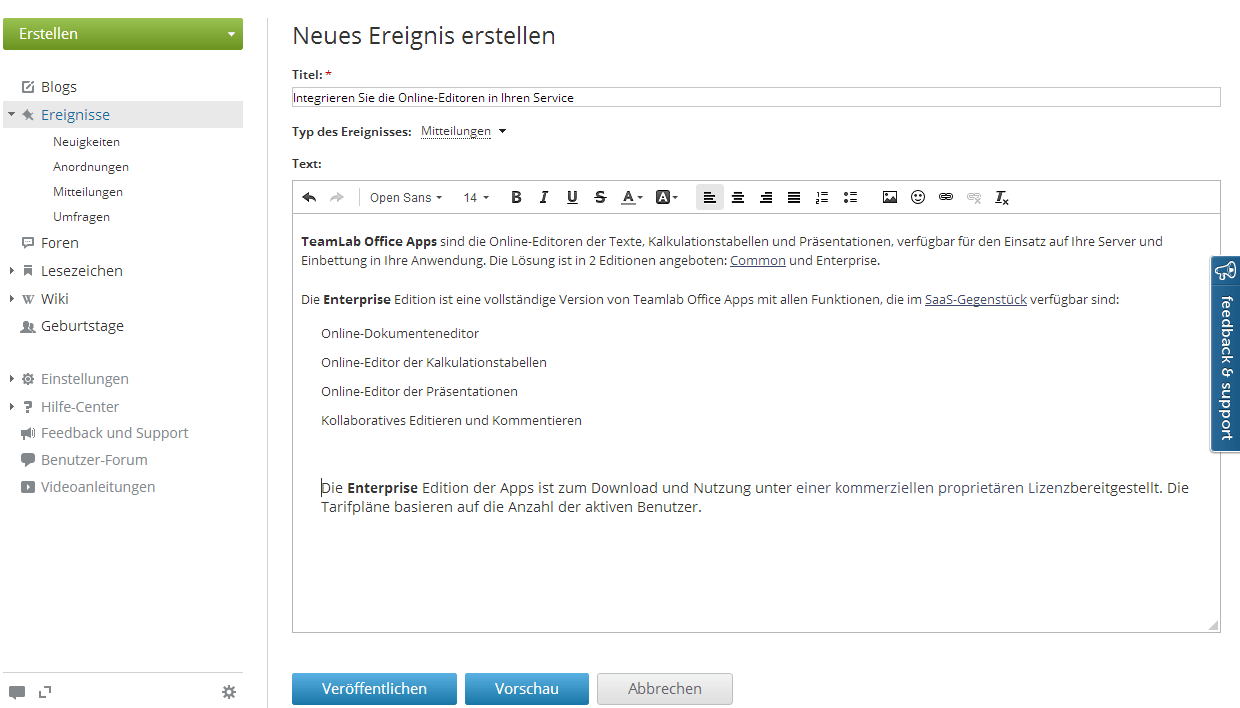Expand the Einstellungen section

(12, 379)
